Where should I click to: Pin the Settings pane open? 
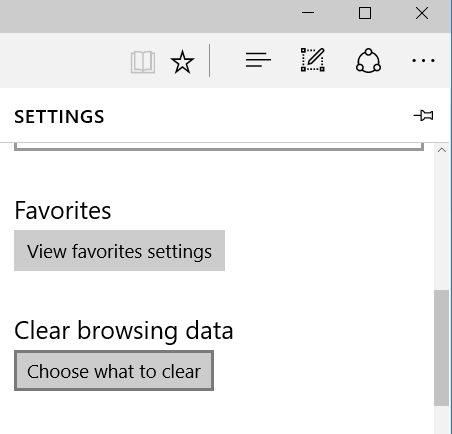coord(423,116)
